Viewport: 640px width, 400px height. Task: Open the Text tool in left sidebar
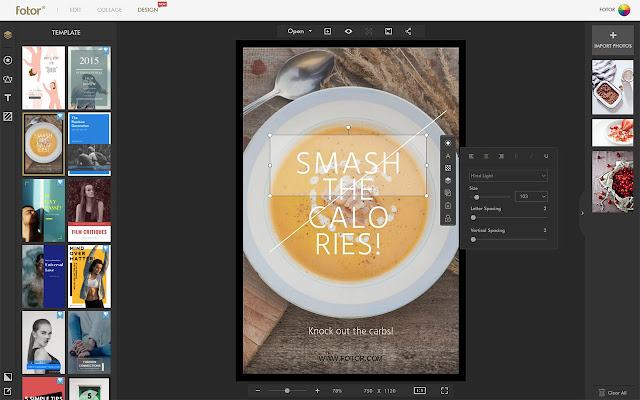(x=8, y=98)
